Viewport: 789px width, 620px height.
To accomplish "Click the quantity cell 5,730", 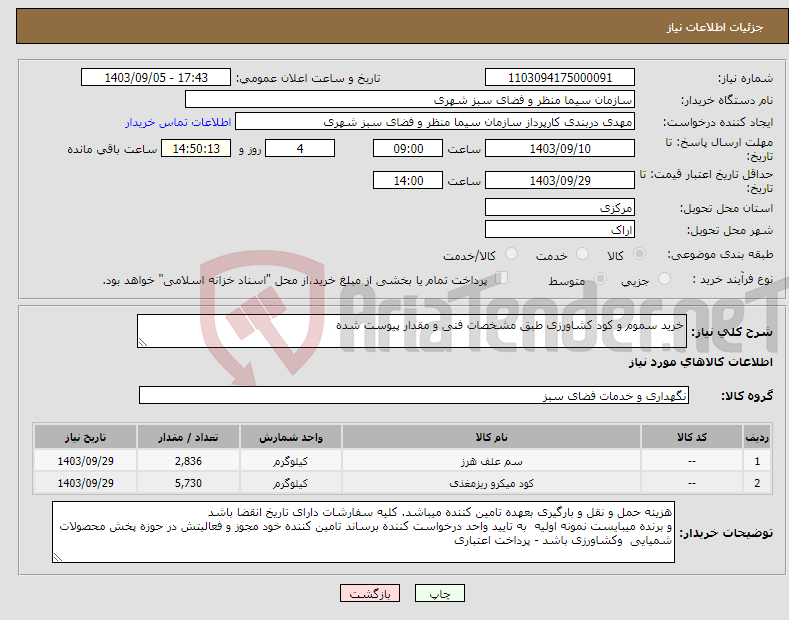I will tap(188, 483).
